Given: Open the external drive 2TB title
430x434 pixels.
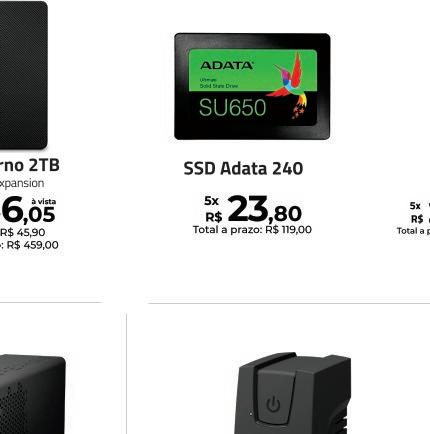Looking at the screenshot, I should [29, 165].
